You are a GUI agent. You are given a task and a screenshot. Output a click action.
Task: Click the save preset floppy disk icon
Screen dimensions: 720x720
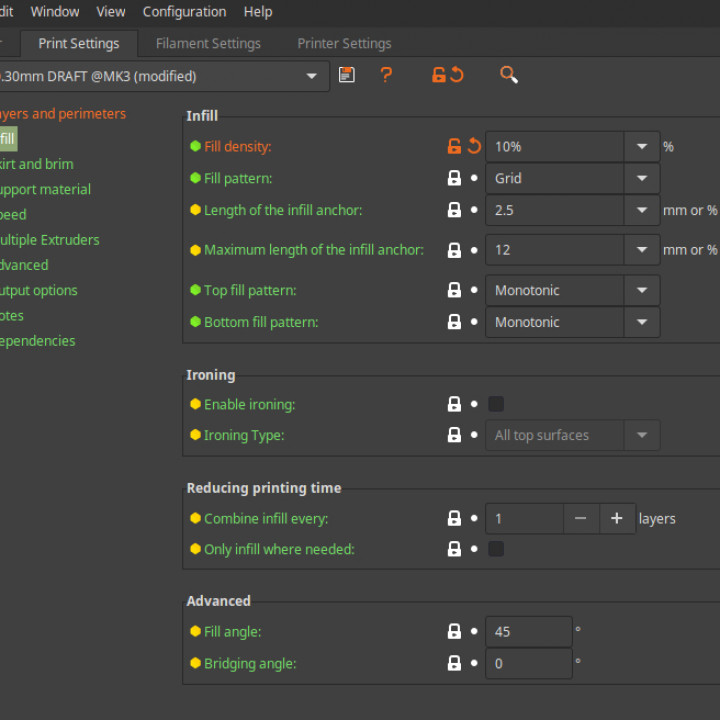(347, 75)
